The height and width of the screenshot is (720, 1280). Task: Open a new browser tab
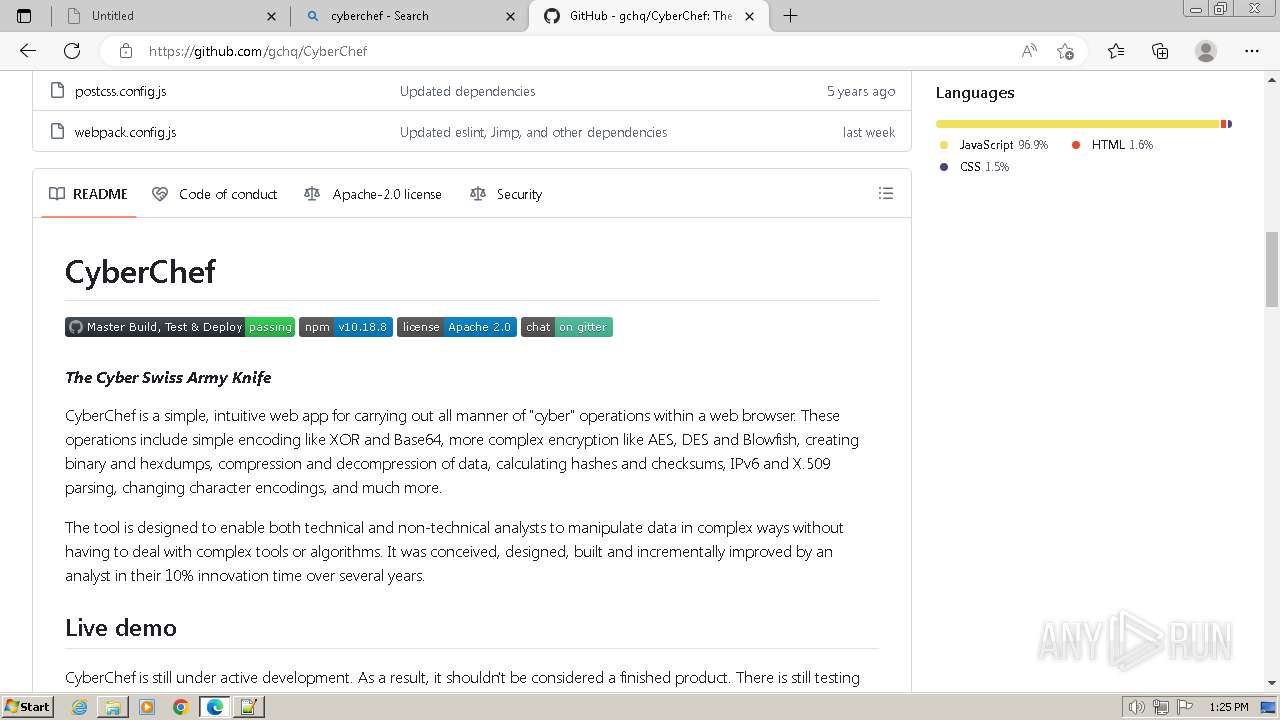[x=790, y=16]
